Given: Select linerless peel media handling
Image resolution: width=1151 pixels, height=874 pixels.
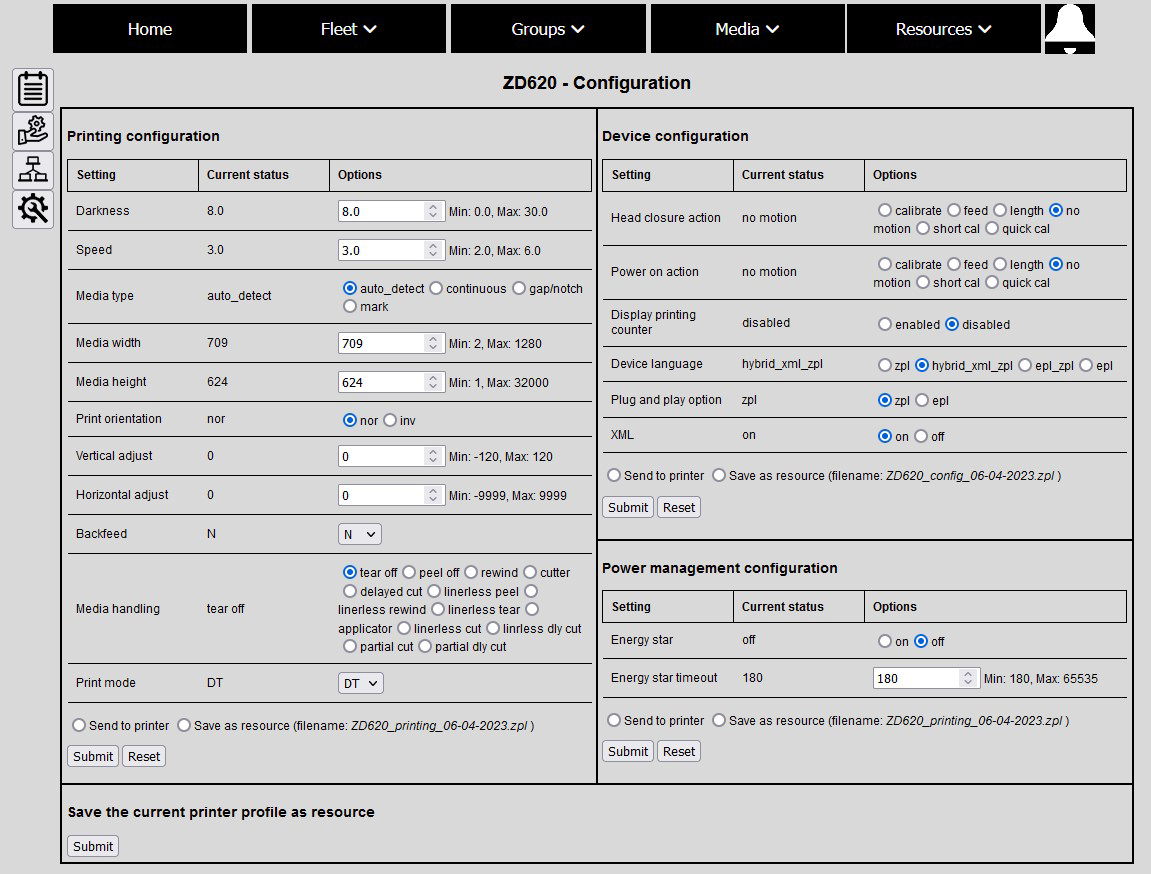Looking at the screenshot, I should point(434,591).
